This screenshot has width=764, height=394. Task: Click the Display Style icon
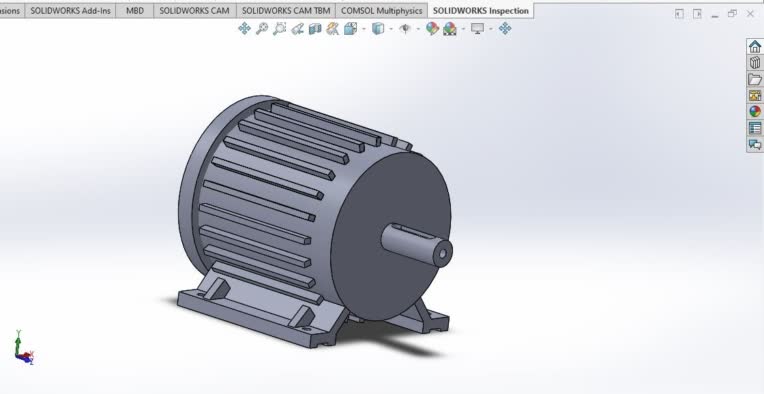(378, 29)
